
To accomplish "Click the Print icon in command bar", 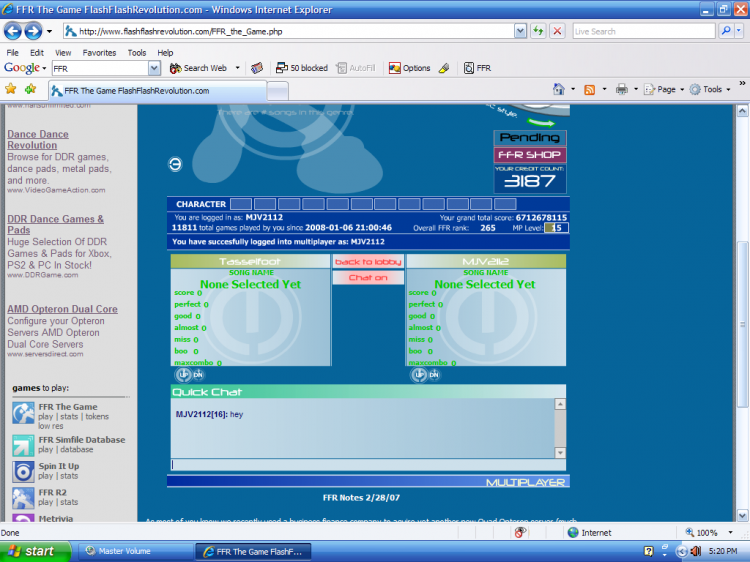I will pyautogui.click(x=621, y=89).
